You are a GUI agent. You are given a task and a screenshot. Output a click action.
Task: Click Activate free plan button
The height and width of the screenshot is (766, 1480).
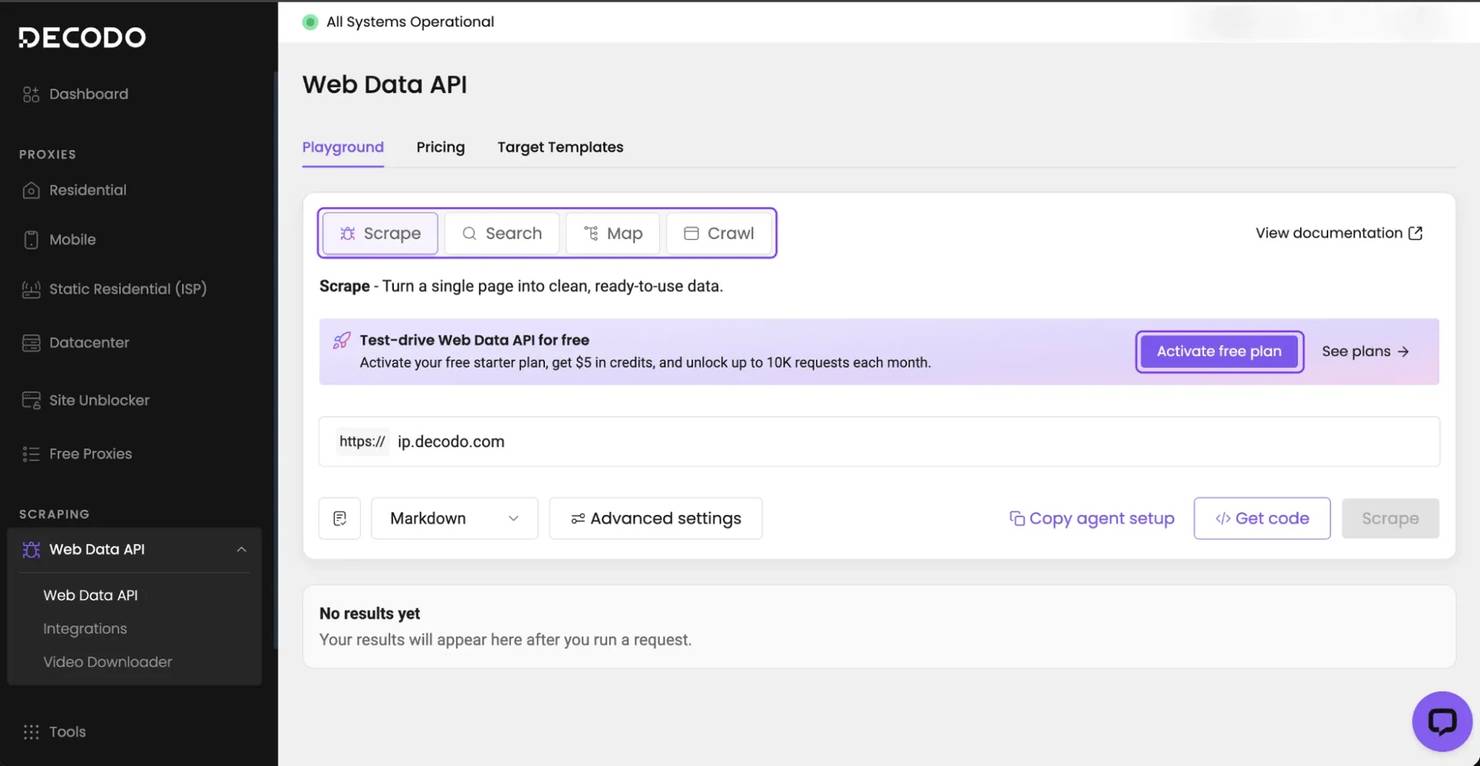coord(1219,351)
